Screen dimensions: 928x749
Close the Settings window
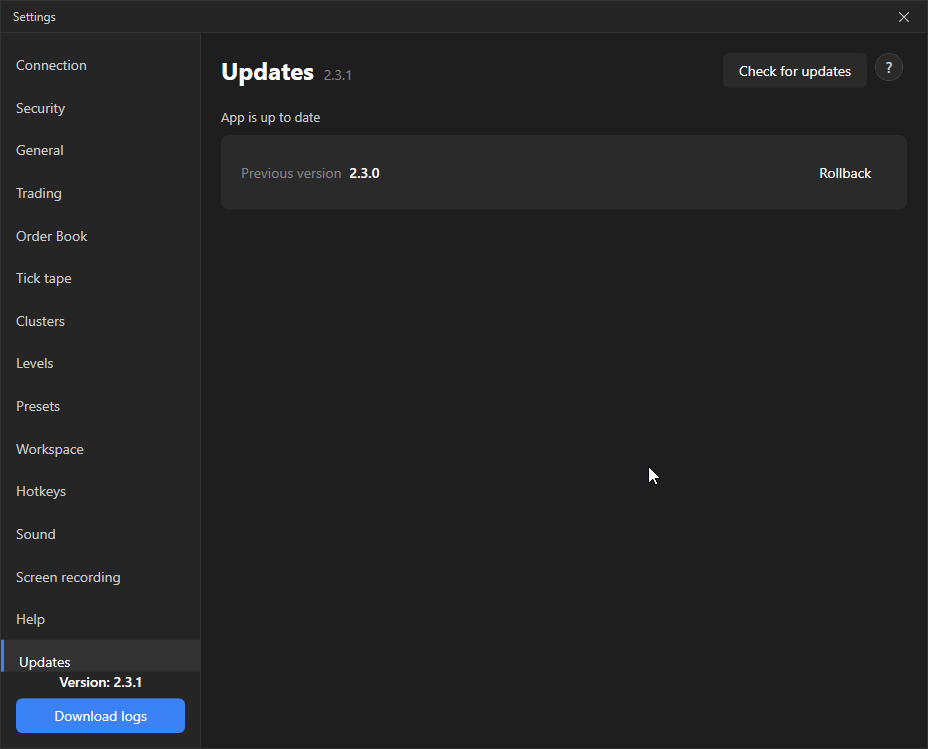pos(904,17)
